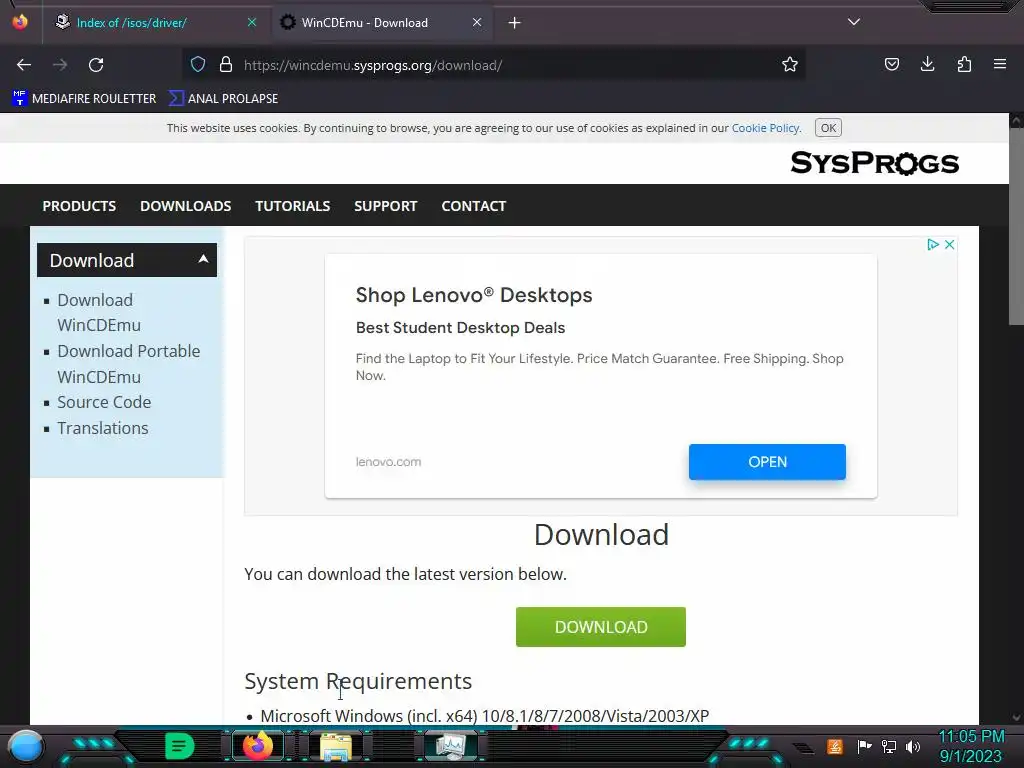This screenshot has height=768, width=1024.
Task: Open a new tab with the plus icon
Action: point(515,23)
